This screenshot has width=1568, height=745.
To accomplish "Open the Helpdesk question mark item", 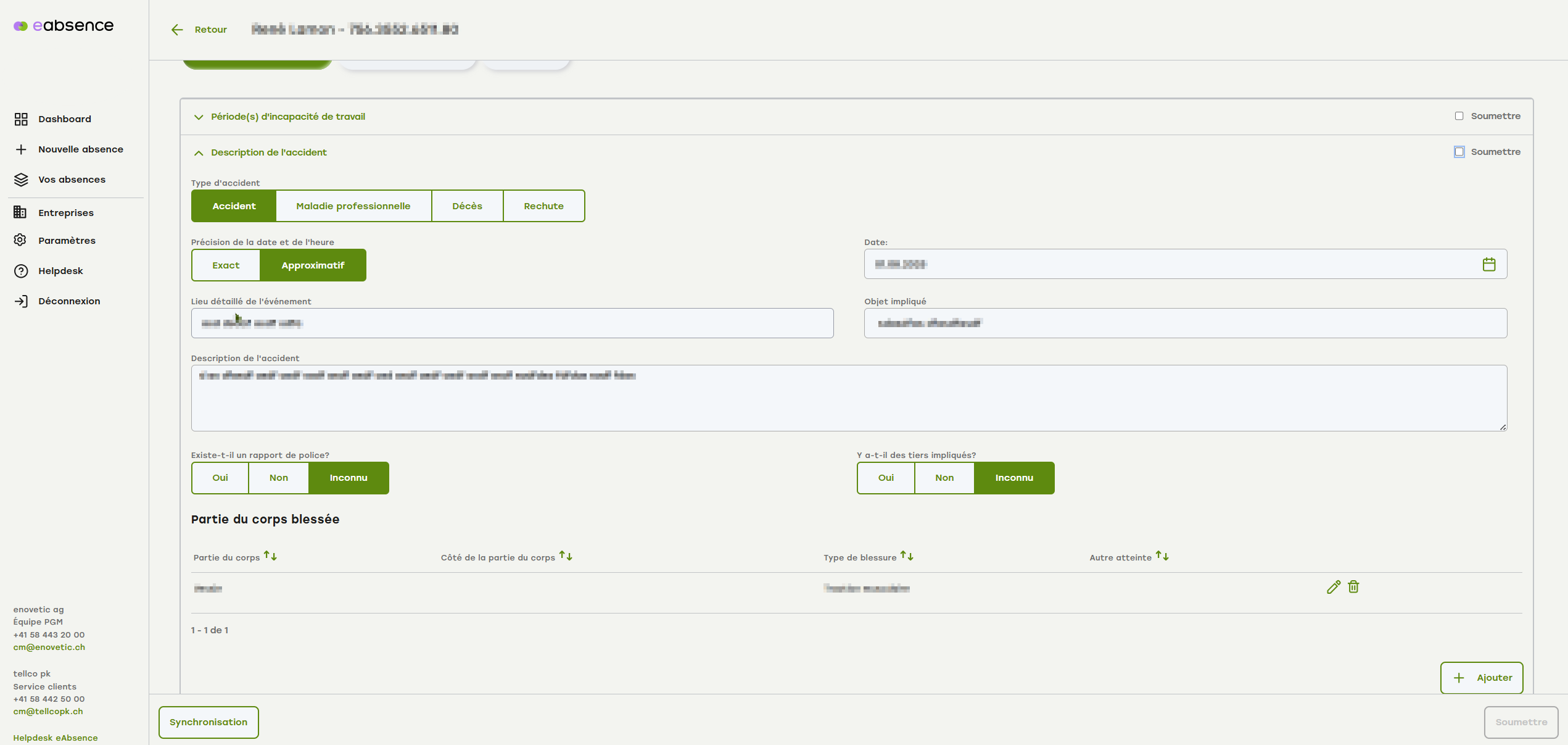I will tap(21, 271).
